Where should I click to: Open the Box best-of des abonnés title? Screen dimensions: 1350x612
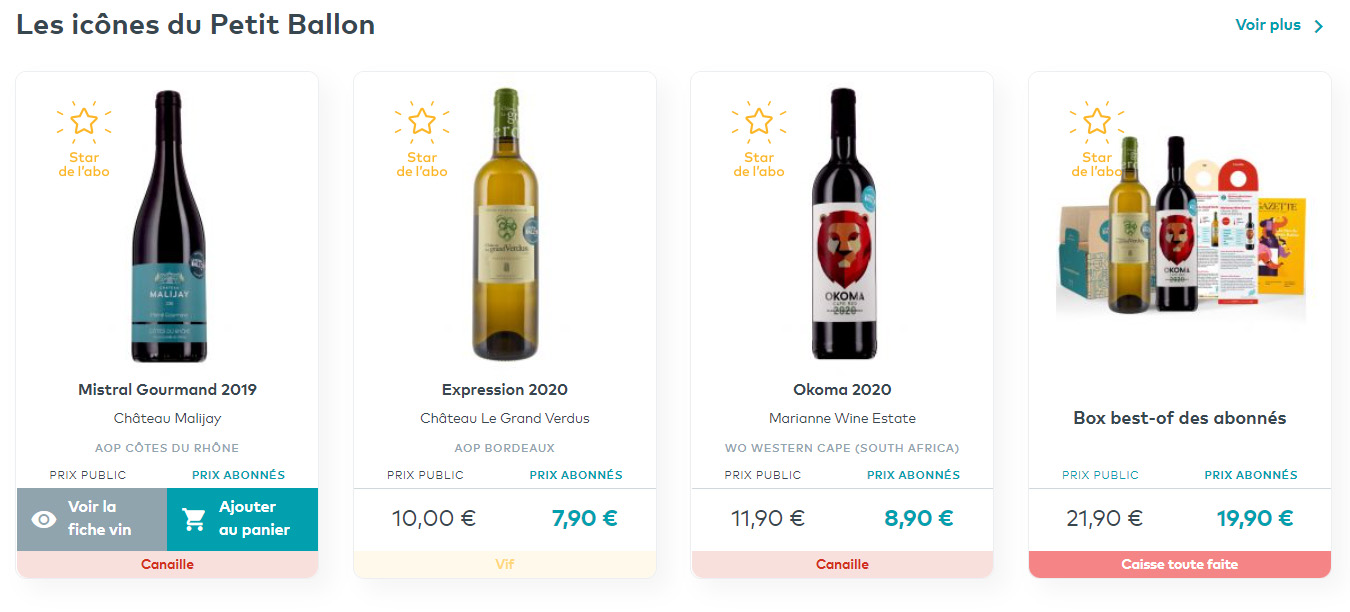coord(1179,418)
